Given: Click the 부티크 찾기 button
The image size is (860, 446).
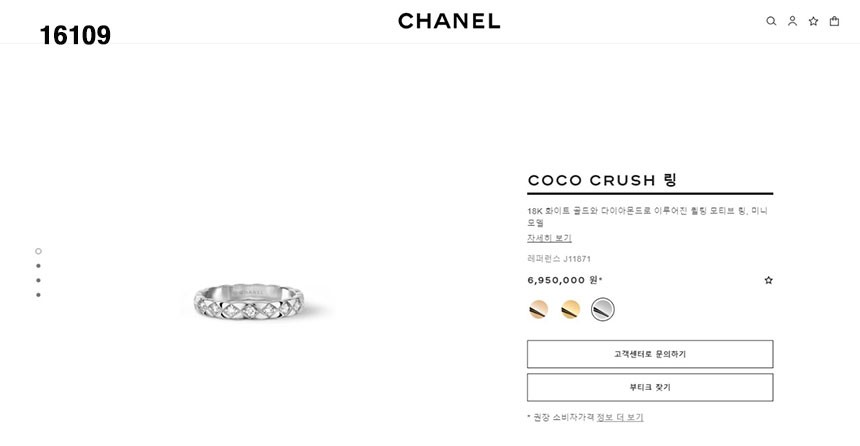Looking at the screenshot, I should [650, 387].
